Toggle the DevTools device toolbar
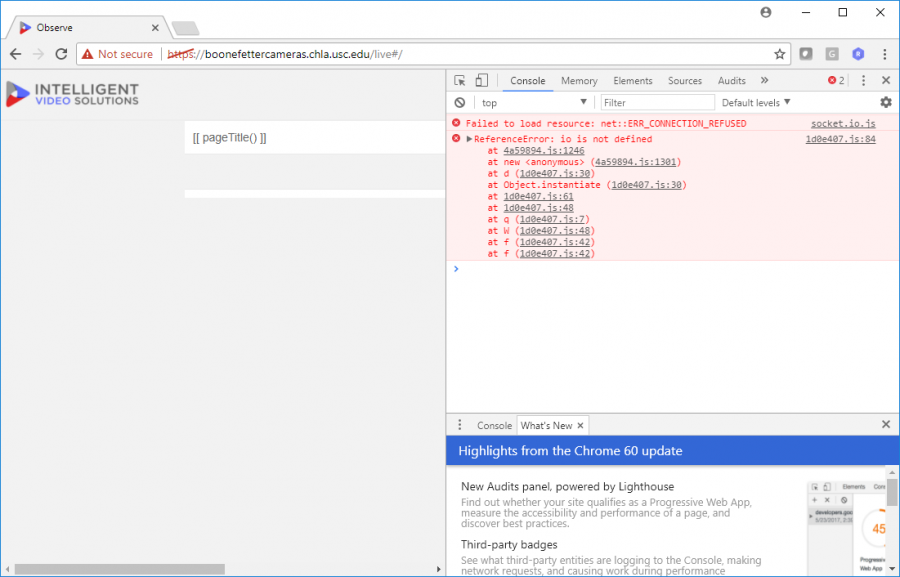 482,80
